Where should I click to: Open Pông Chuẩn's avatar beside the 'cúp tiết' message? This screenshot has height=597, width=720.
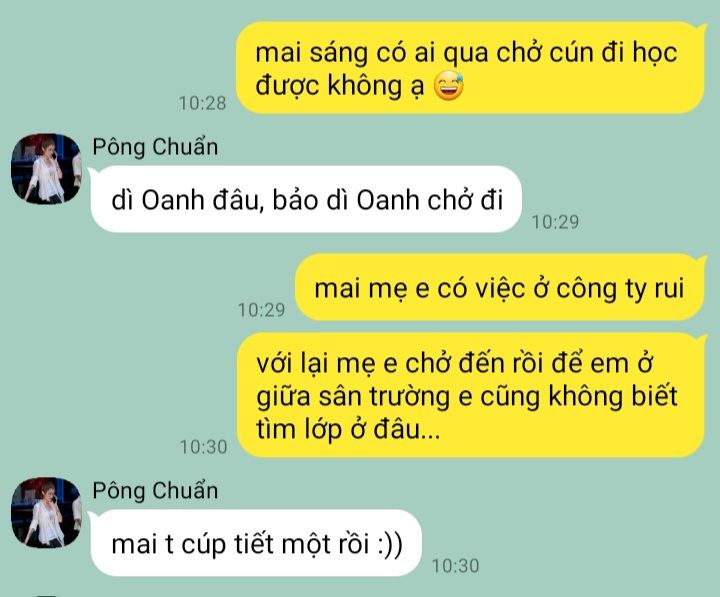46,513
